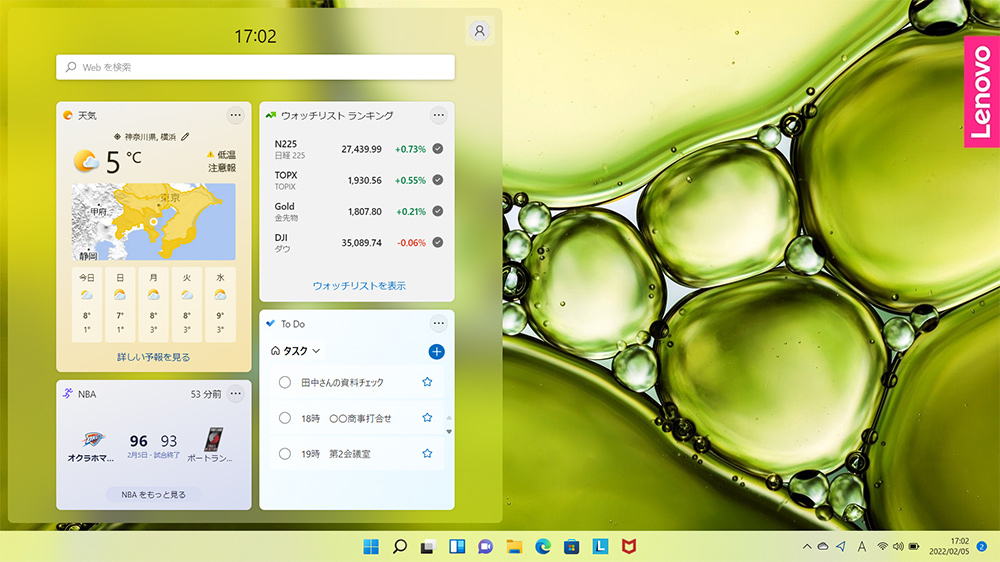Image resolution: width=1000 pixels, height=562 pixels.
Task: Open the weather widget more options menu
Action: pyautogui.click(x=236, y=115)
